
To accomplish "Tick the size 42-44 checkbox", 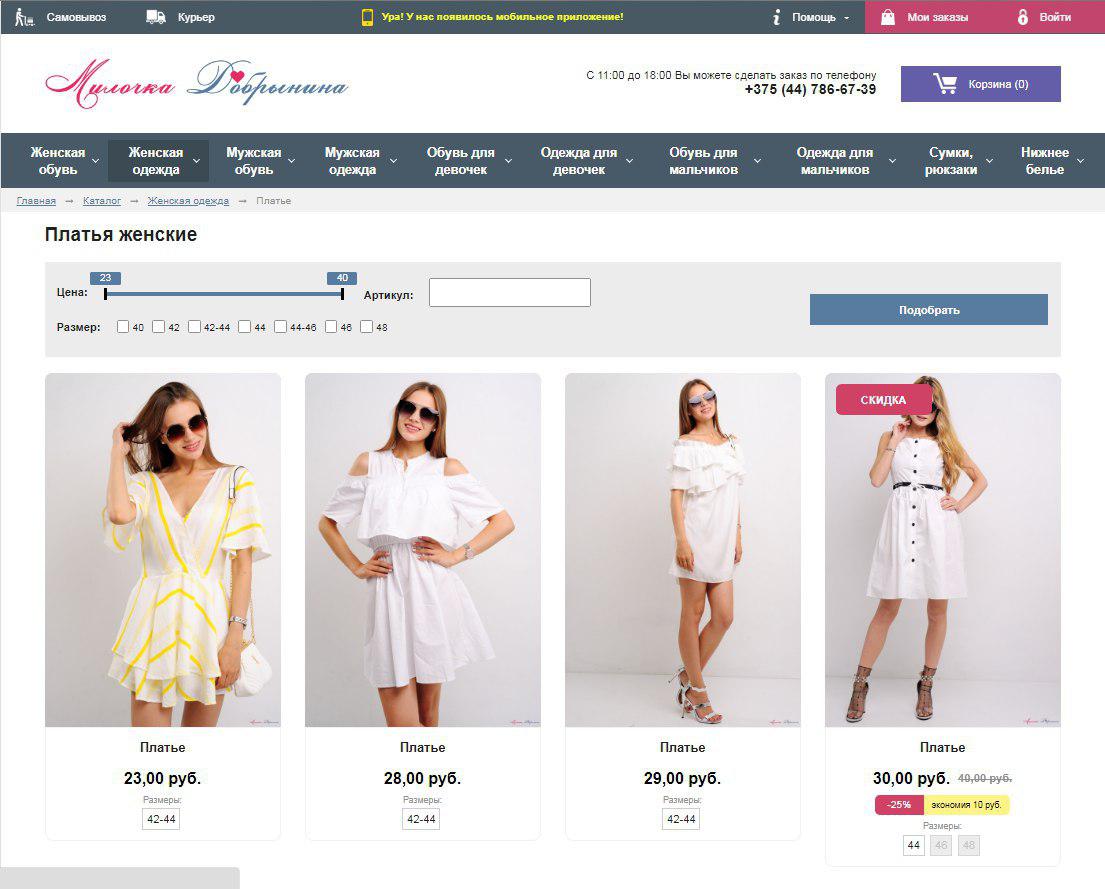I will click(x=195, y=327).
